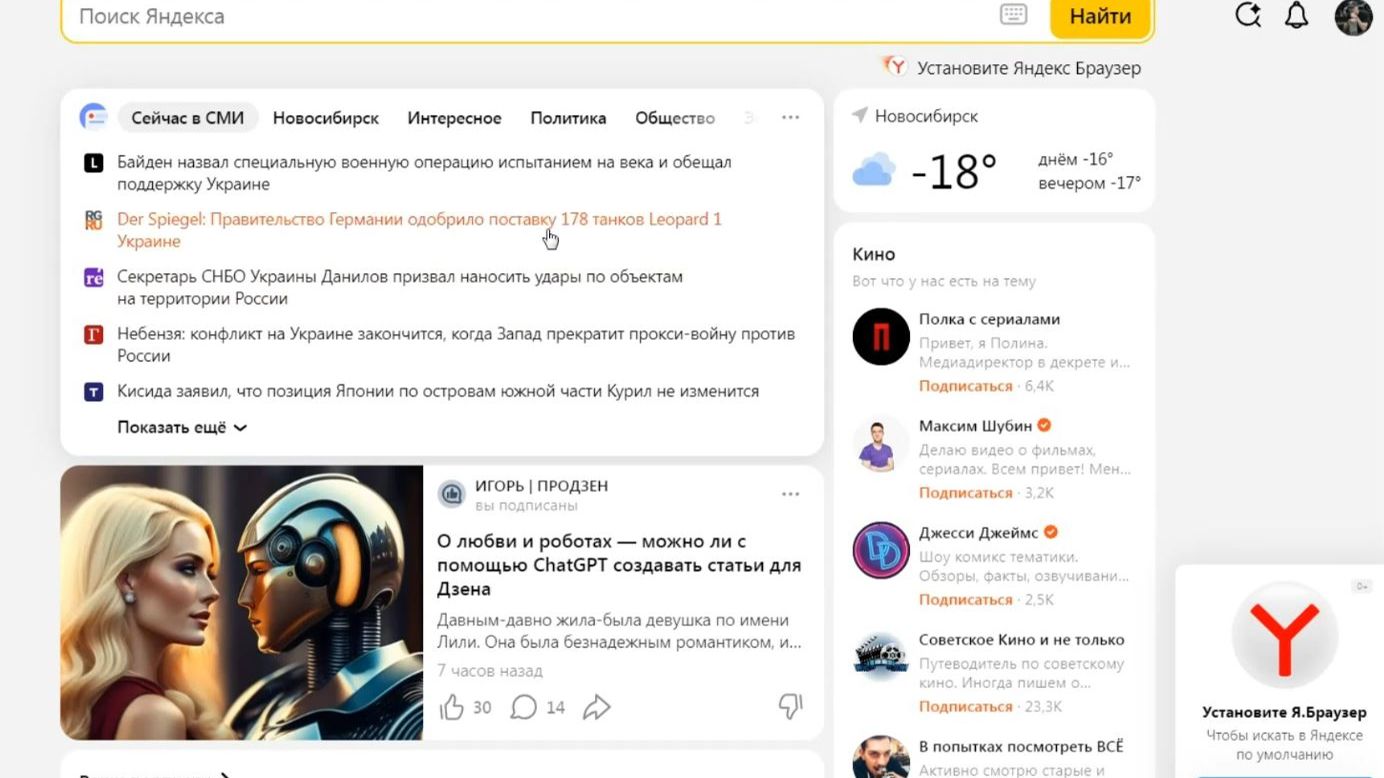Open the user profile avatar

pos(1353,16)
